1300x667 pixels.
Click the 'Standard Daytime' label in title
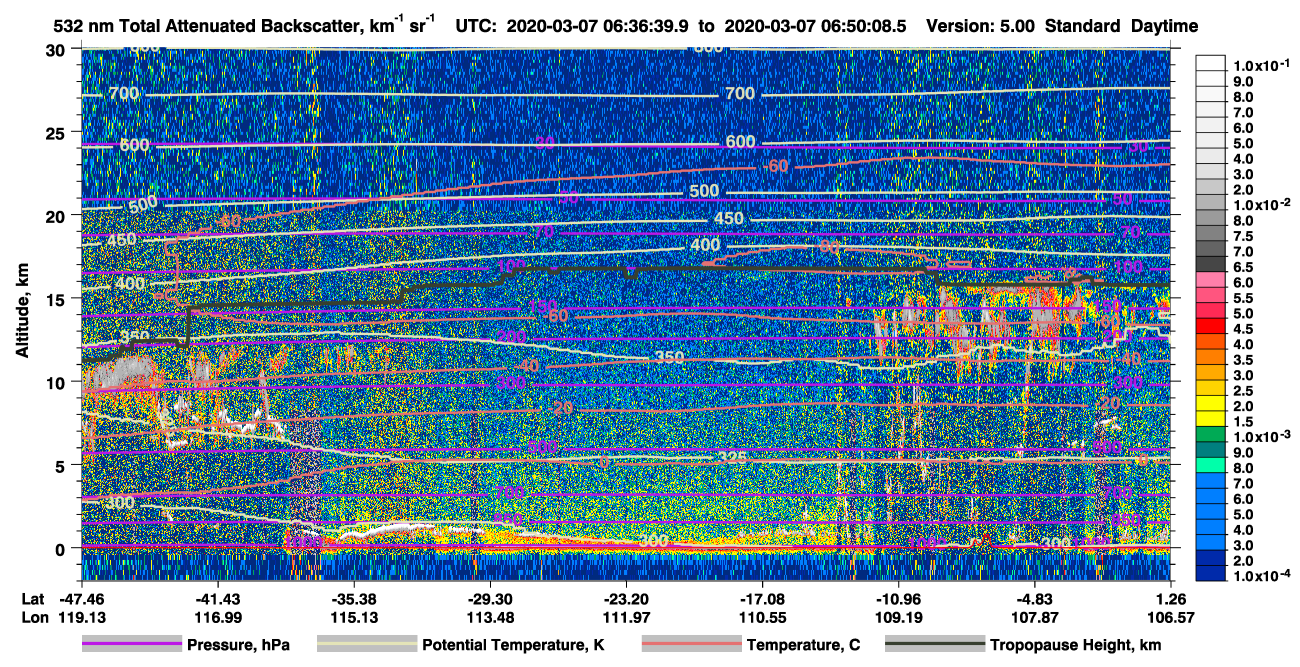pos(1121,26)
